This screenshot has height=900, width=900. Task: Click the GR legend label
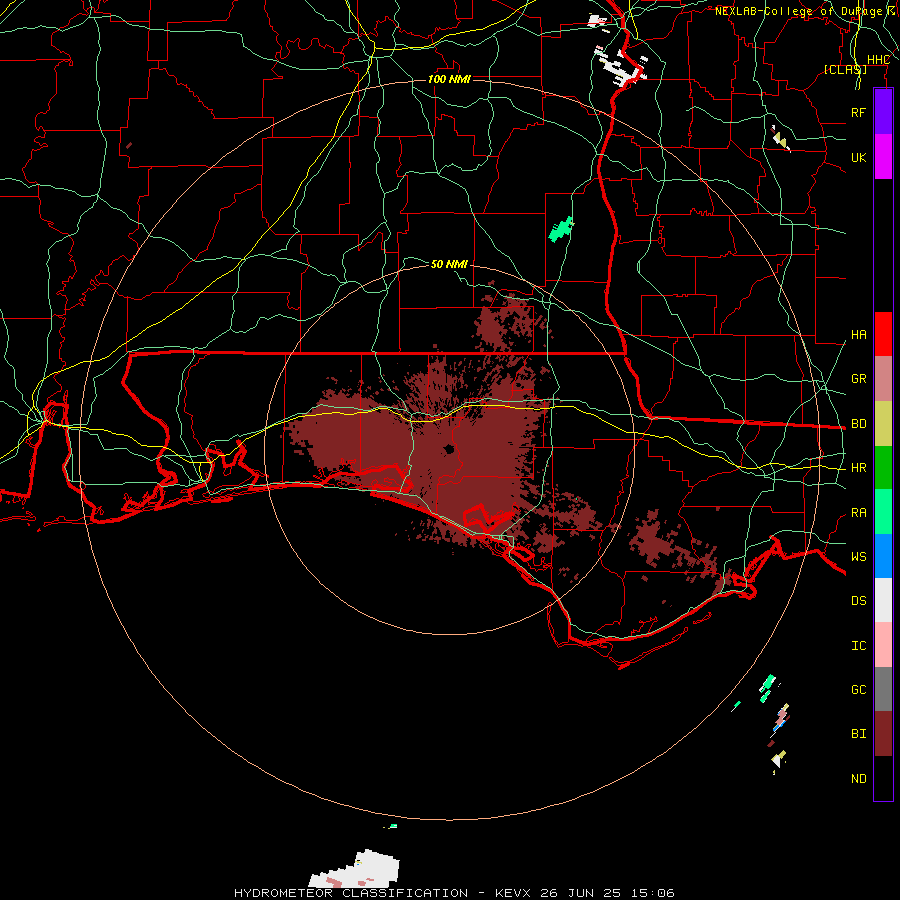click(x=858, y=379)
